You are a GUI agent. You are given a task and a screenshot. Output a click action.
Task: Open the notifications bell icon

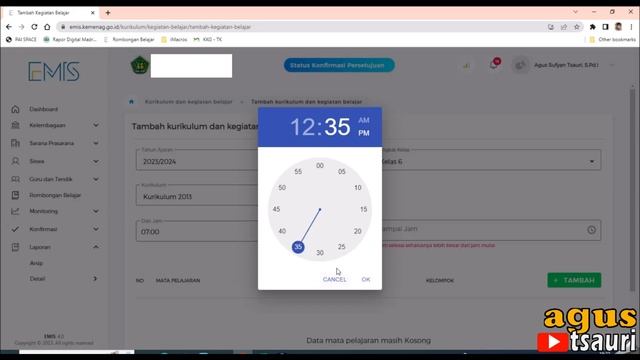pos(494,64)
